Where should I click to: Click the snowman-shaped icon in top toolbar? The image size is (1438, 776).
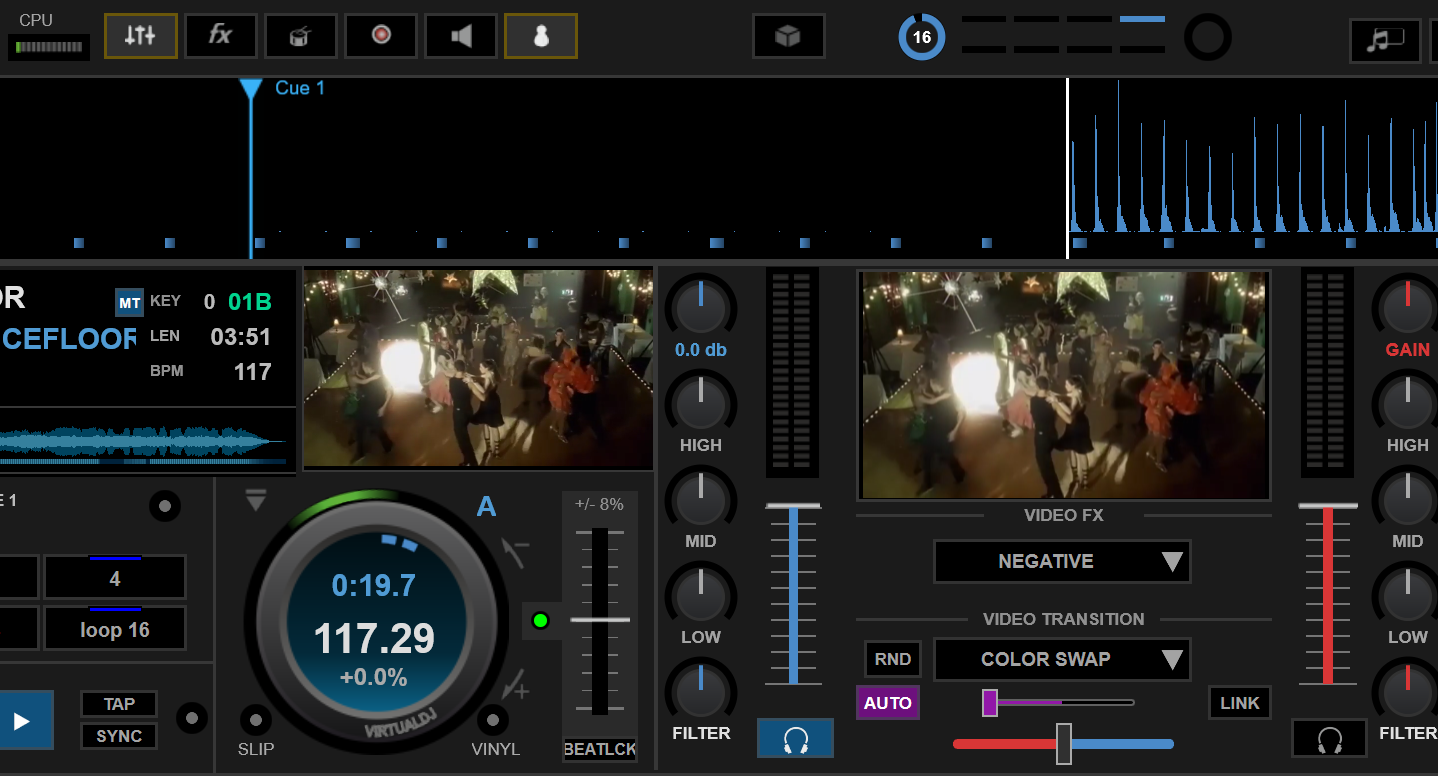click(x=541, y=36)
